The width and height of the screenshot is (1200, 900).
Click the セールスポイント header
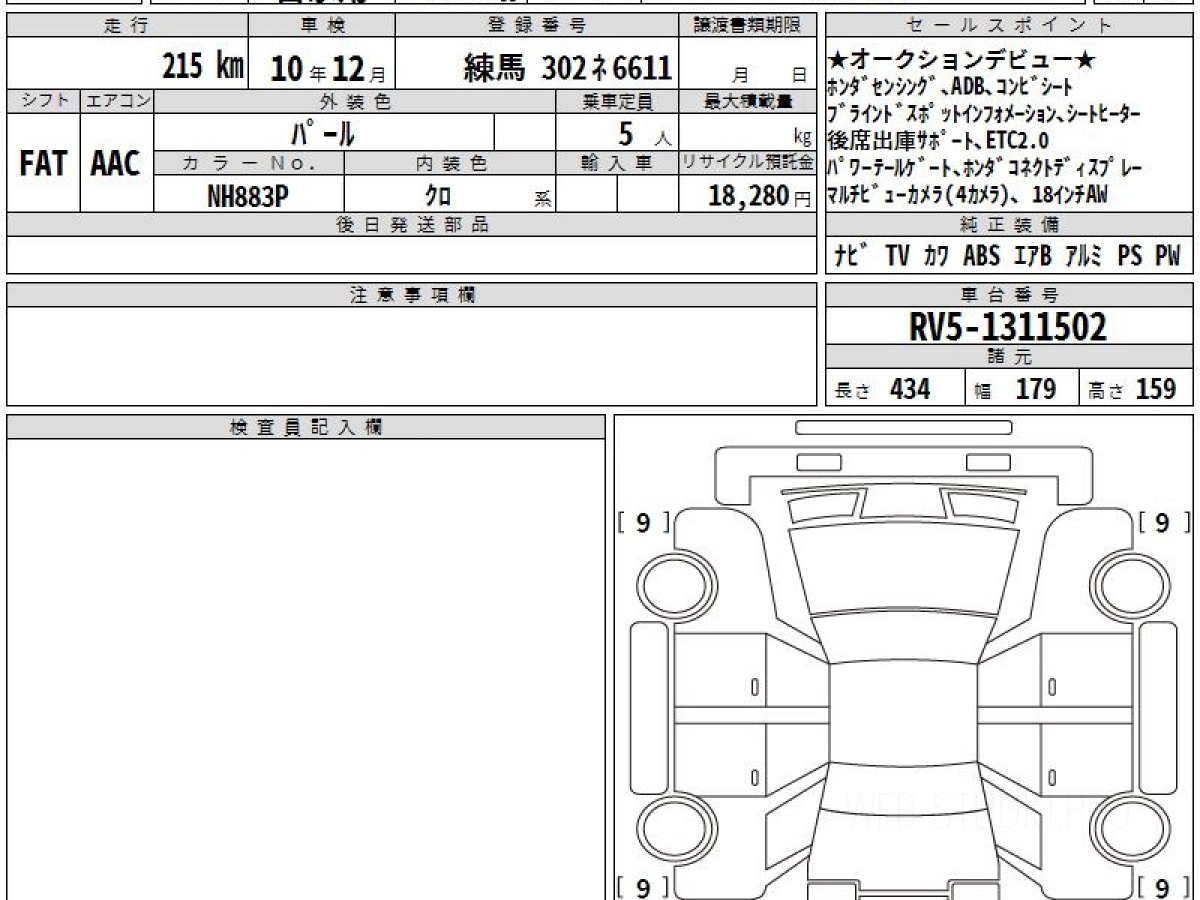click(x=1008, y=26)
